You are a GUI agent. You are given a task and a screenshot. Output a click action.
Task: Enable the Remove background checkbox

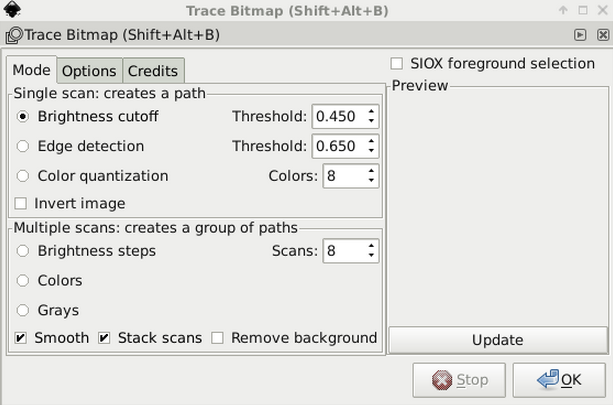pyautogui.click(x=217, y=338)
